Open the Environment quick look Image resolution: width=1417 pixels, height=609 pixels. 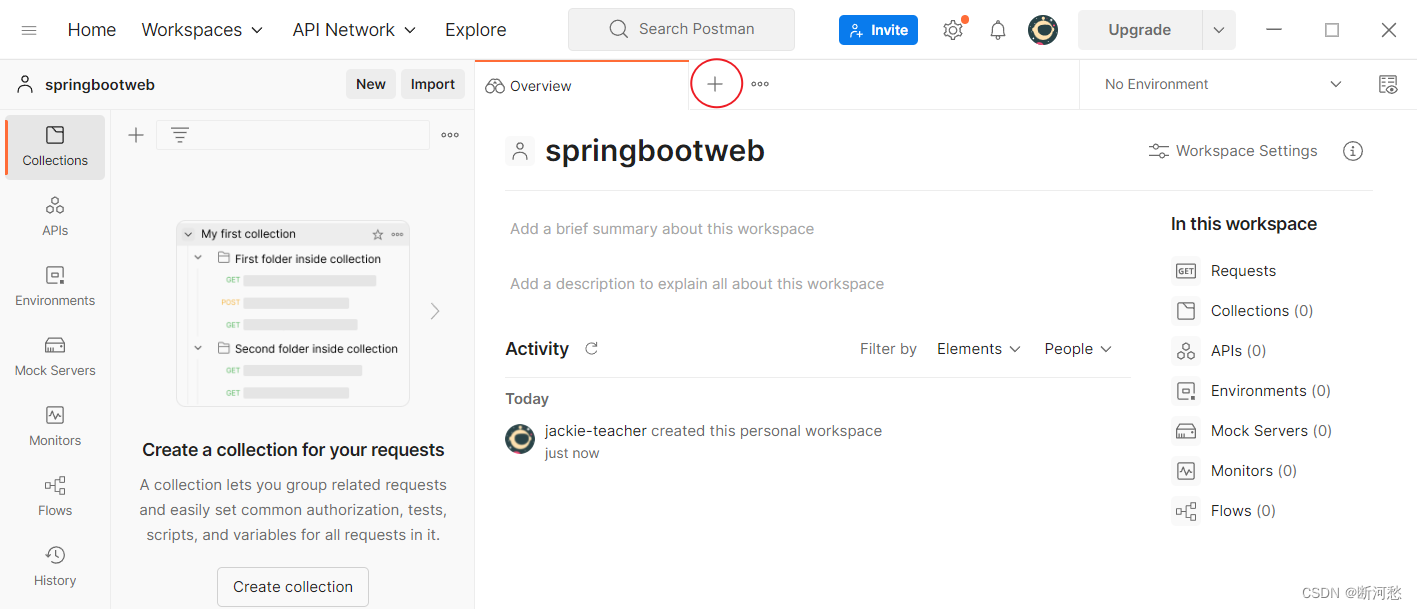click(1388, 84)
